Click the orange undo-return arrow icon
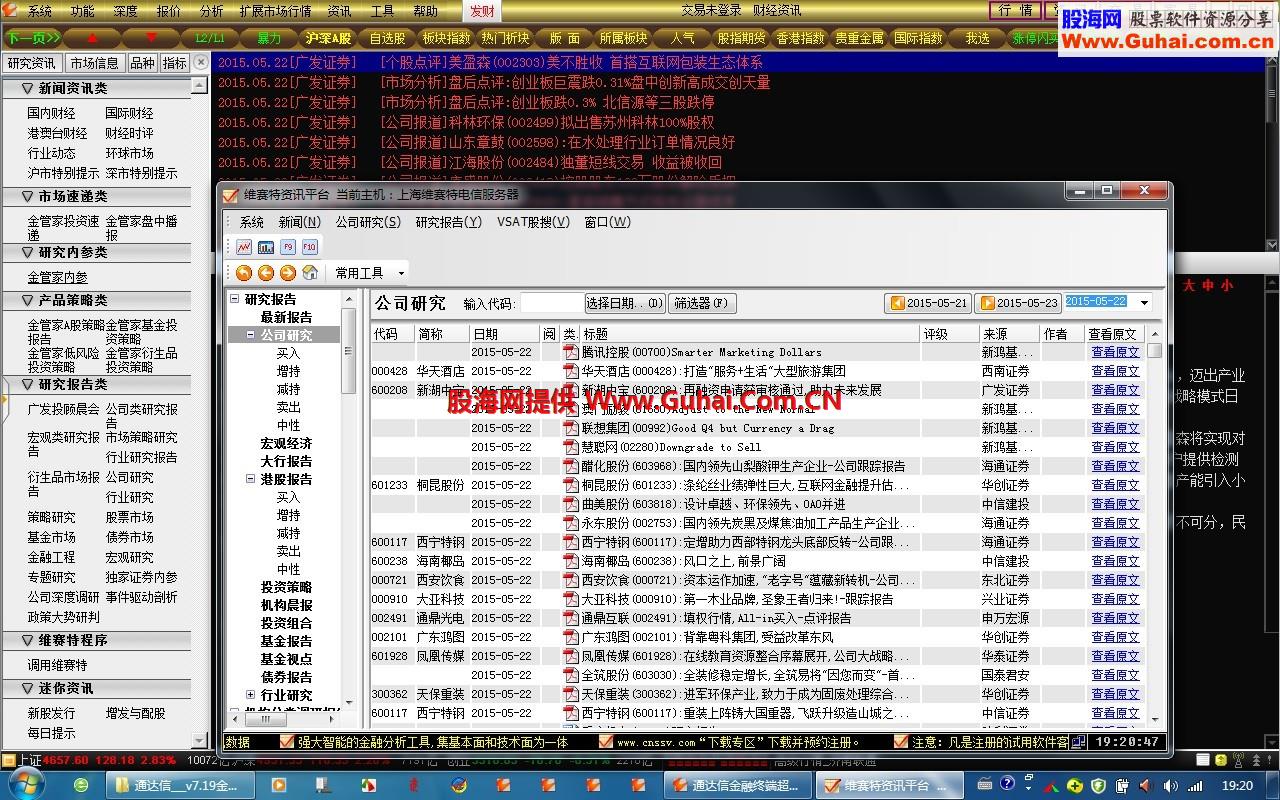Image resolution: width=1280 pixels, height=800 pixels. point(244,273)
